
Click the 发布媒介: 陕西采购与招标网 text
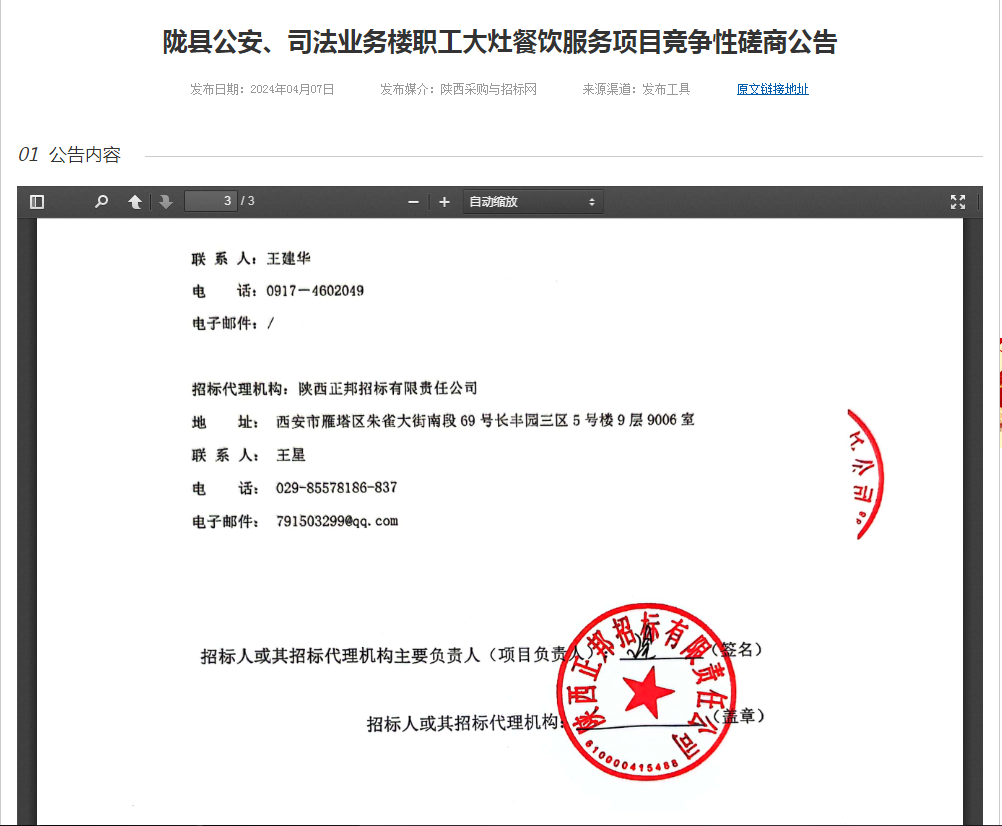click(x=458, y=89)
